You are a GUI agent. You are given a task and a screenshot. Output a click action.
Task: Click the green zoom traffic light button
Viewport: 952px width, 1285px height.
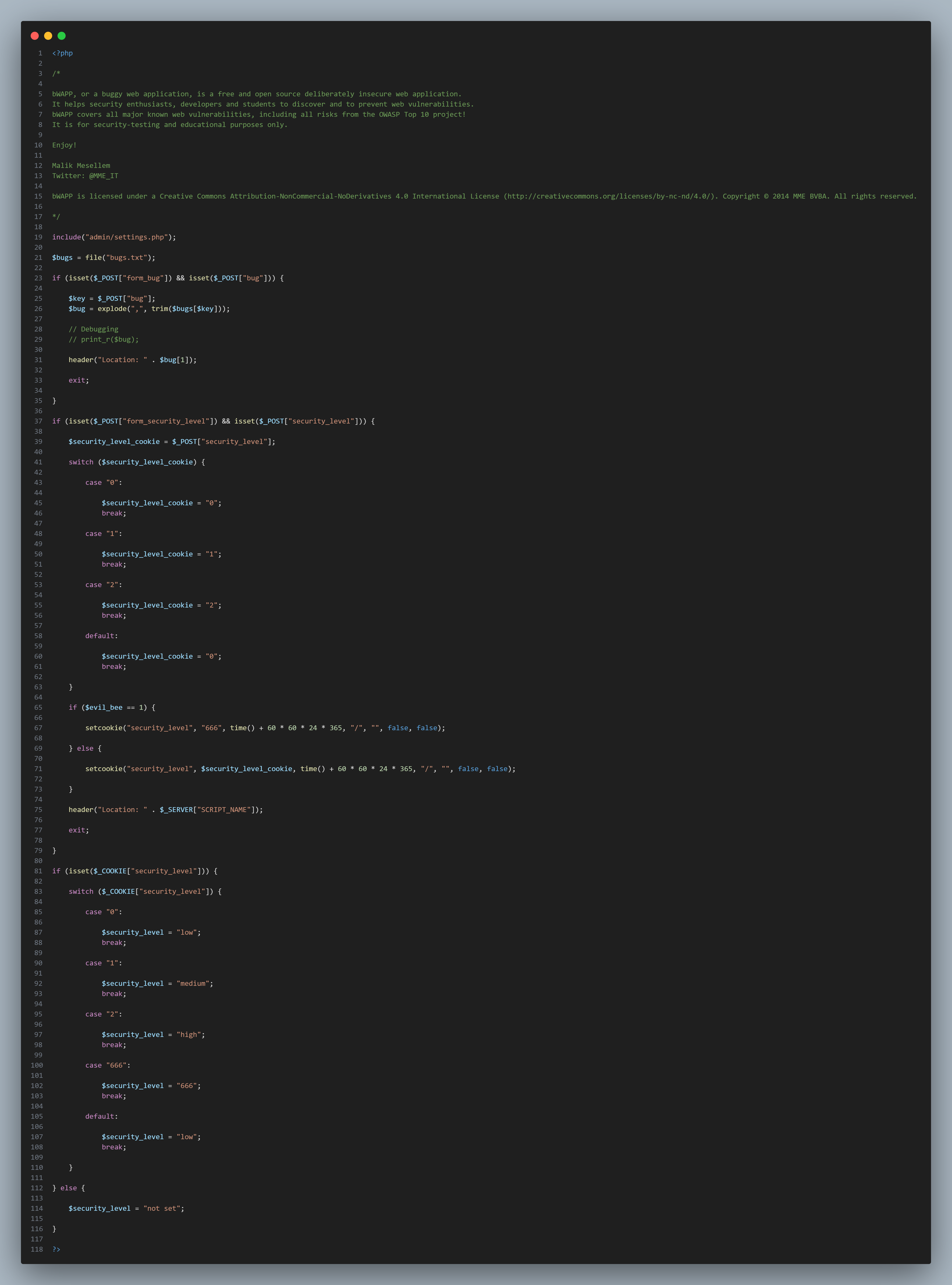[62, 35]
